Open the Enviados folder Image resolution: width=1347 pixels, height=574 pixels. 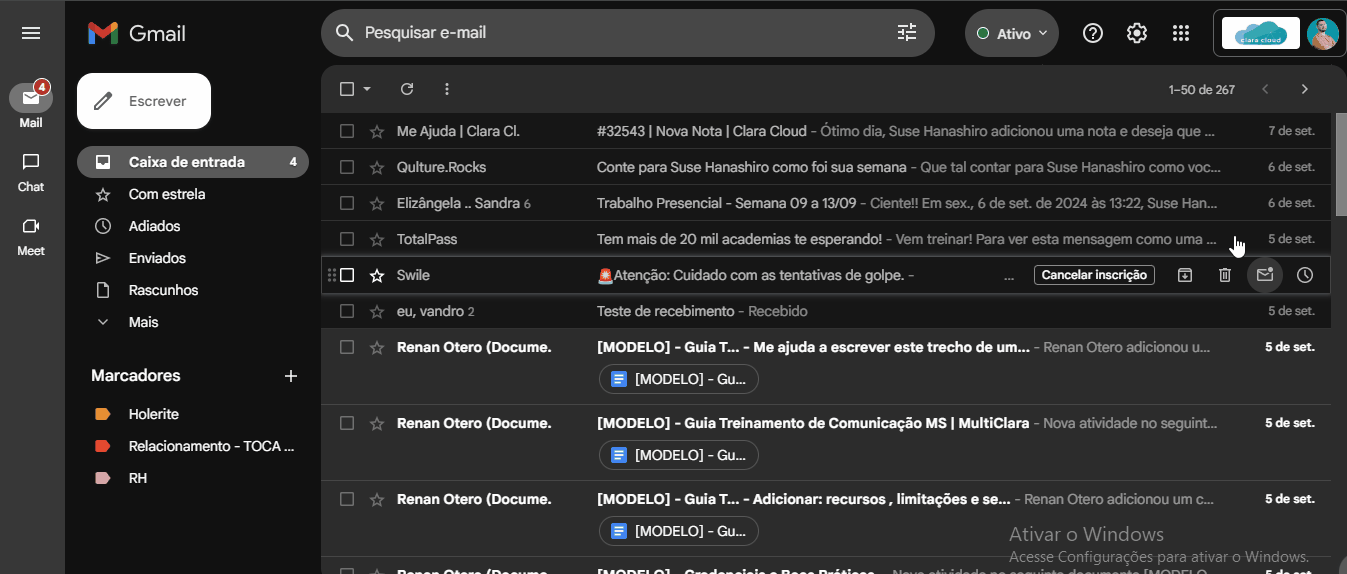[x=193, y=258]
